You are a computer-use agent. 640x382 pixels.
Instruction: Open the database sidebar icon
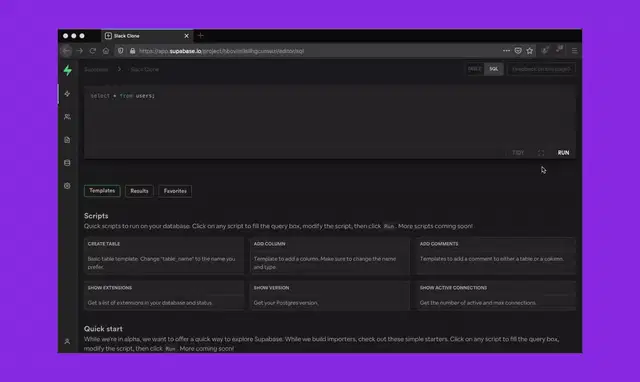pos(67,163)
